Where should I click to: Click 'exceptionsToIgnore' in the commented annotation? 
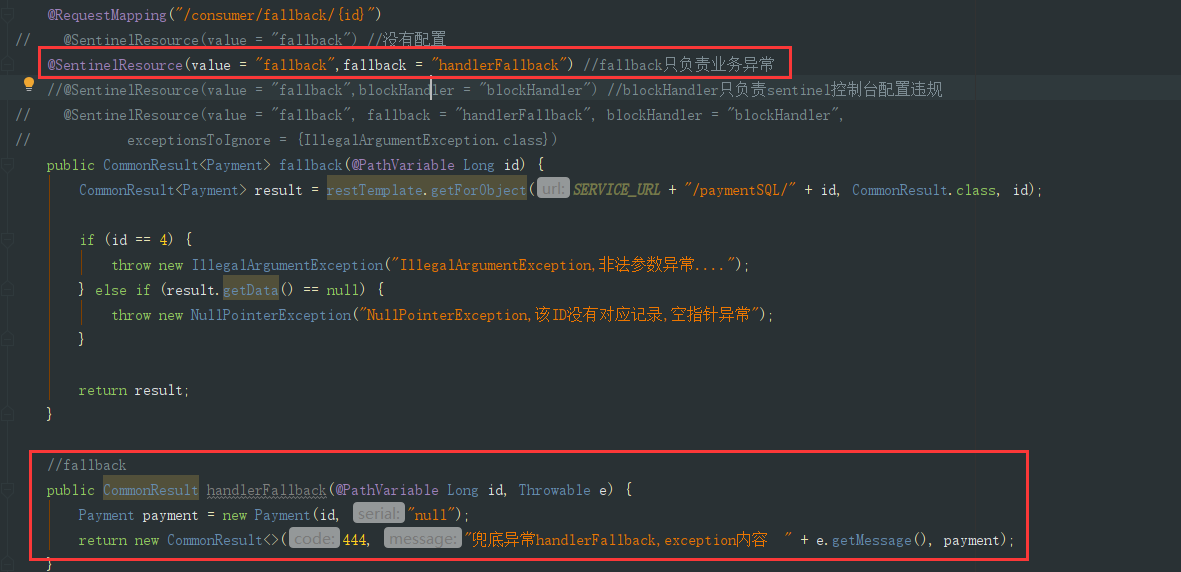coord(198,140)
